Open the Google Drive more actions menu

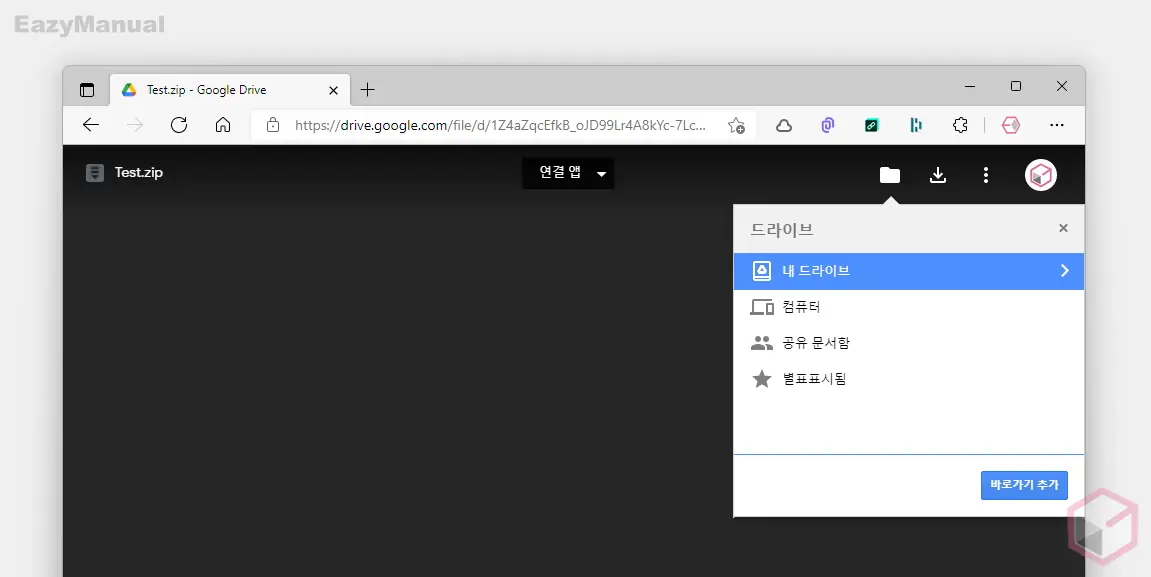coord(986,174)
